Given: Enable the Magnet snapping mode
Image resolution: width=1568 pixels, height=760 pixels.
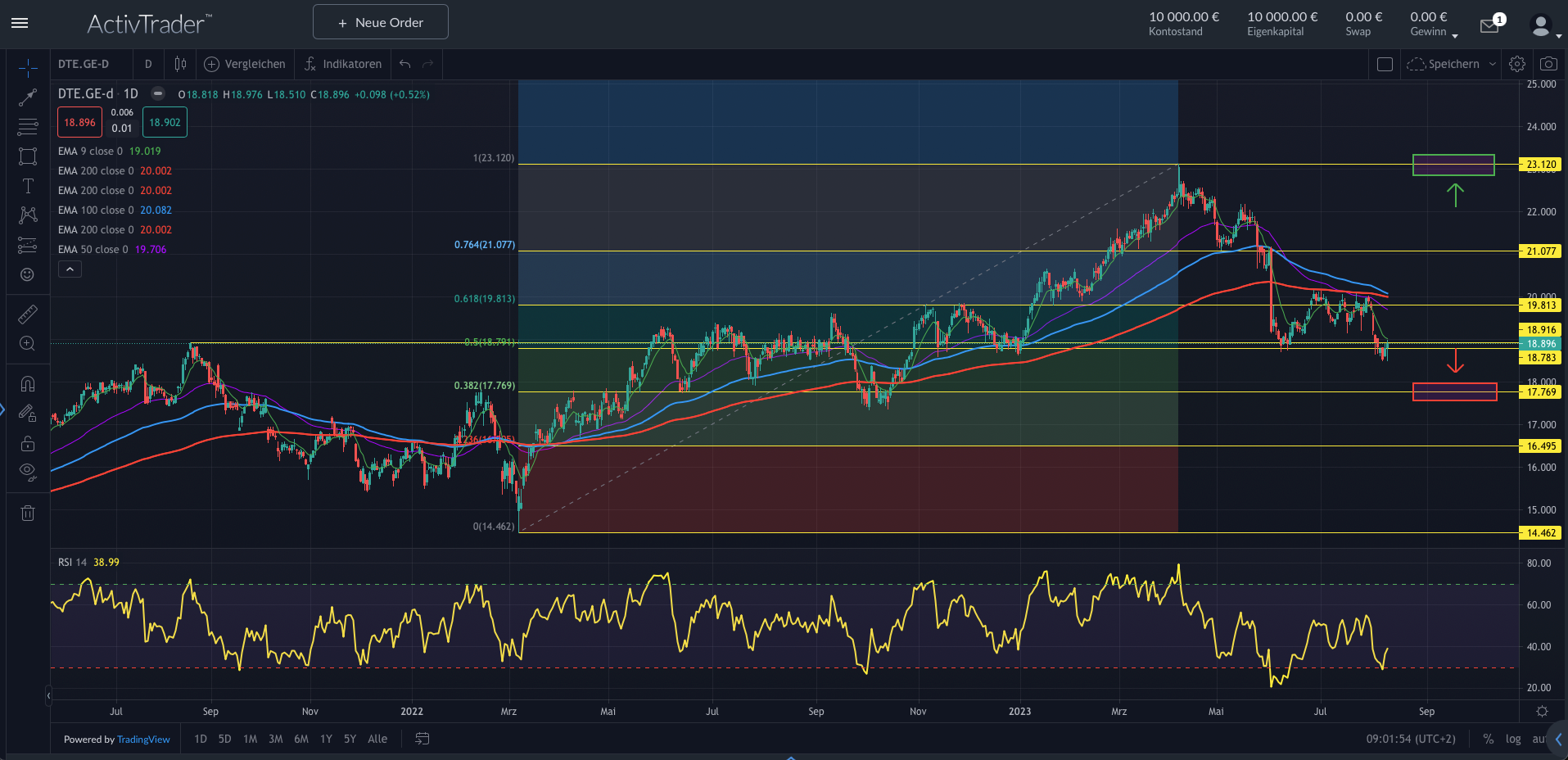Looking at the screenshot, I should pyautogui.click(x=27, y=383).
